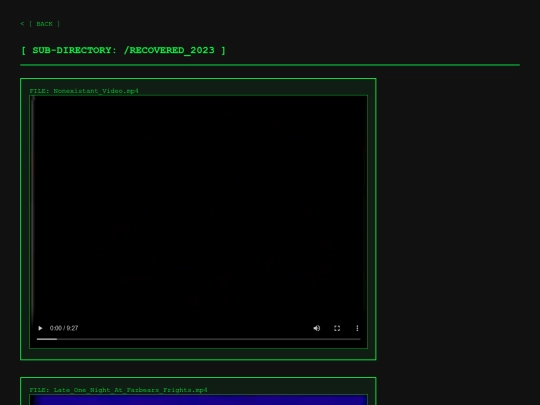Mute the Nonexistant_Video player volume
The height and width of the screenshot is (405, 540).
pos(317,328)
